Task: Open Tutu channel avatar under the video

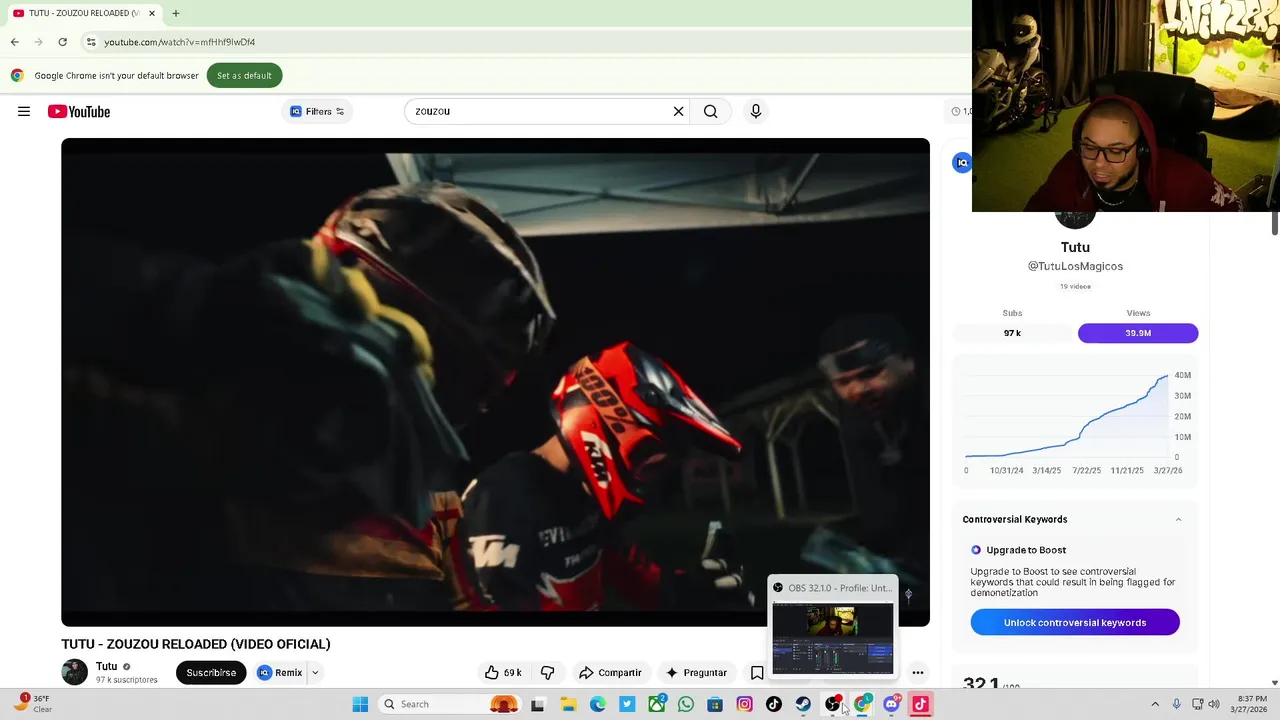Action: [75, 672]
